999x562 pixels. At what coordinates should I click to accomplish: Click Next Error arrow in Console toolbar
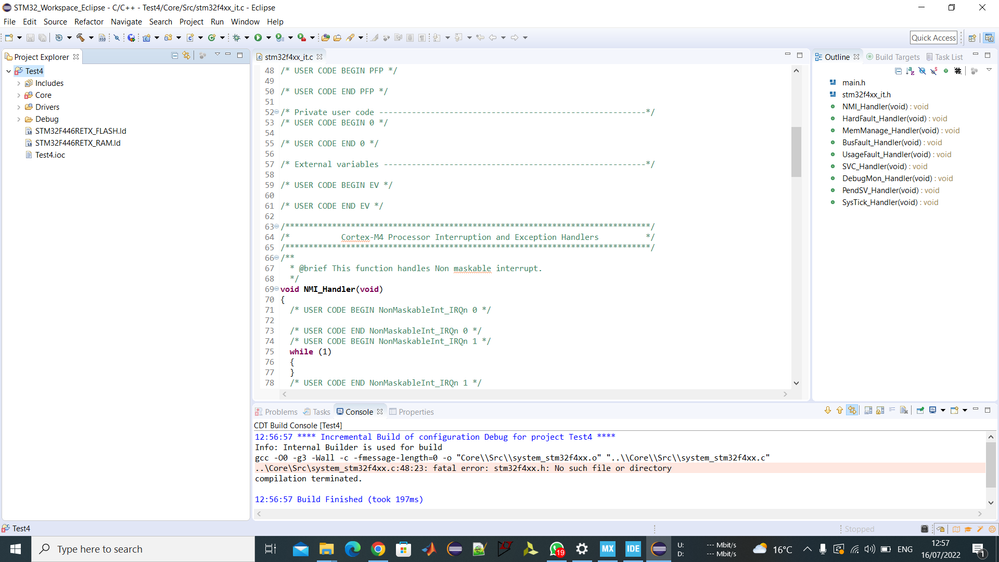click(828, 410)
